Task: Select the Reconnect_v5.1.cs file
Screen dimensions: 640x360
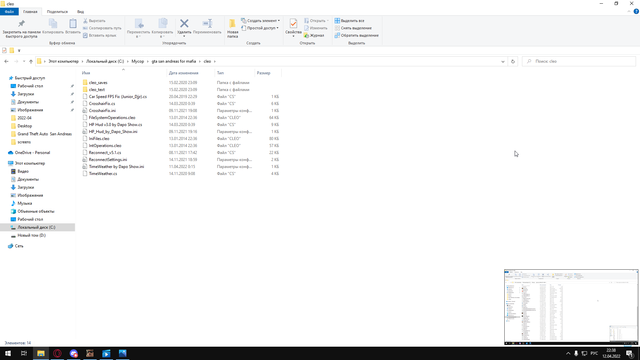Action: (105, 152)
